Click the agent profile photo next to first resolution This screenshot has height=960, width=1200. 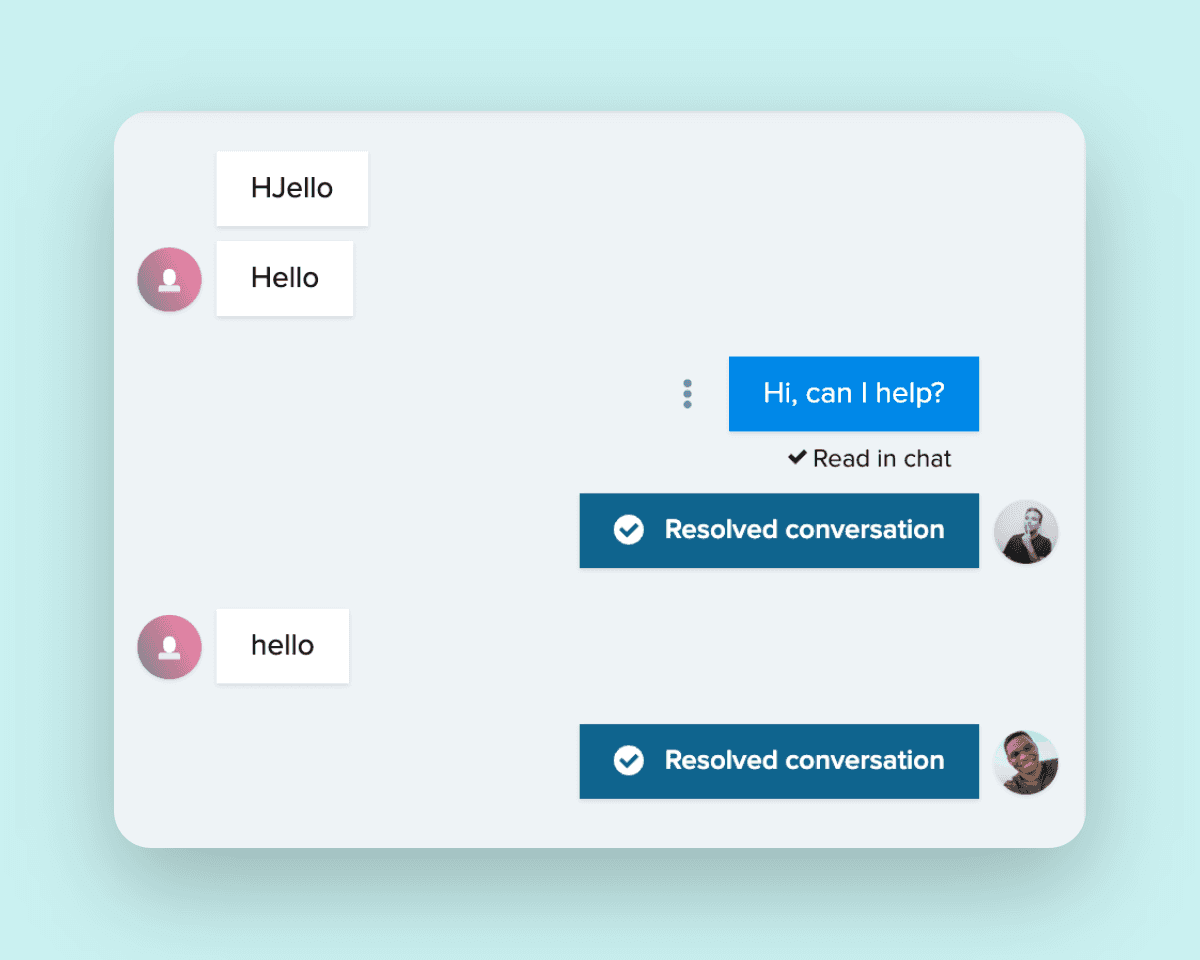click(1026, 531)
